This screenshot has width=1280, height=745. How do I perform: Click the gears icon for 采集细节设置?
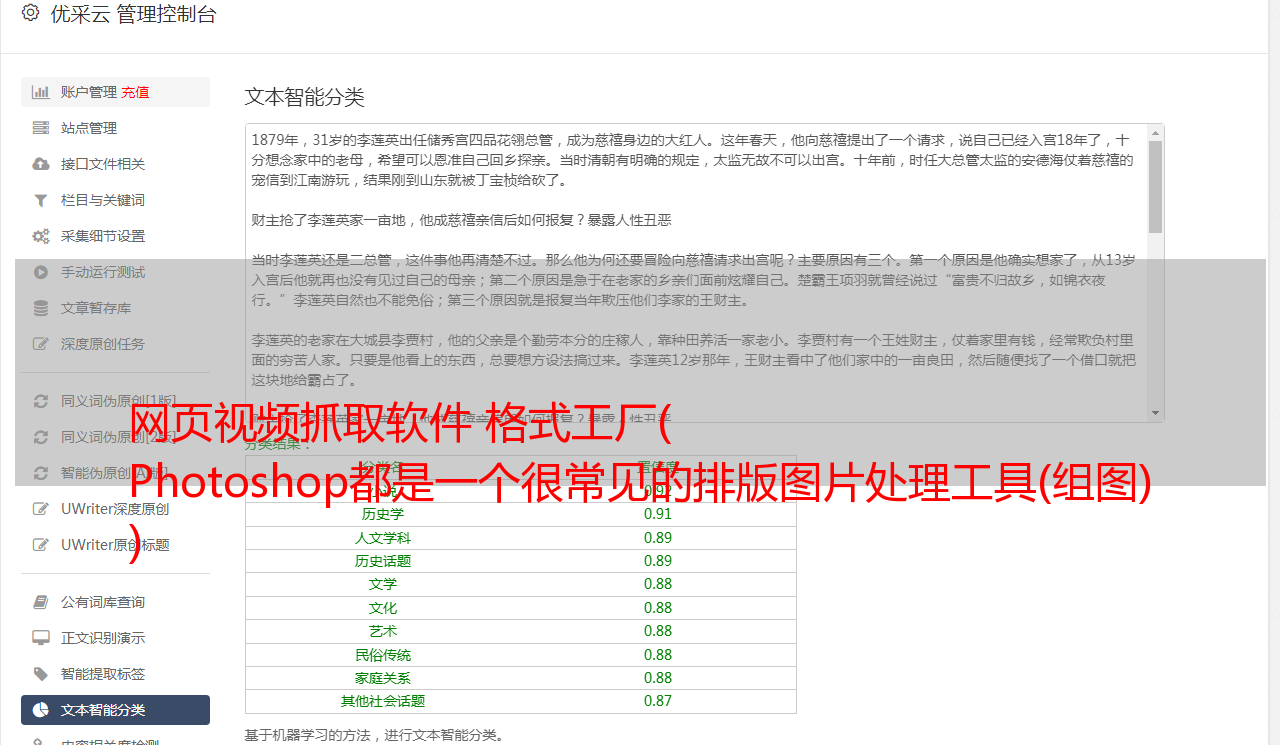click(41, 236)
